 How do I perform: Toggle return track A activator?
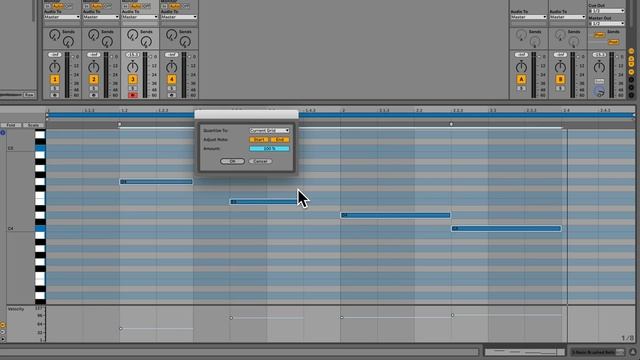coord(521,79)
